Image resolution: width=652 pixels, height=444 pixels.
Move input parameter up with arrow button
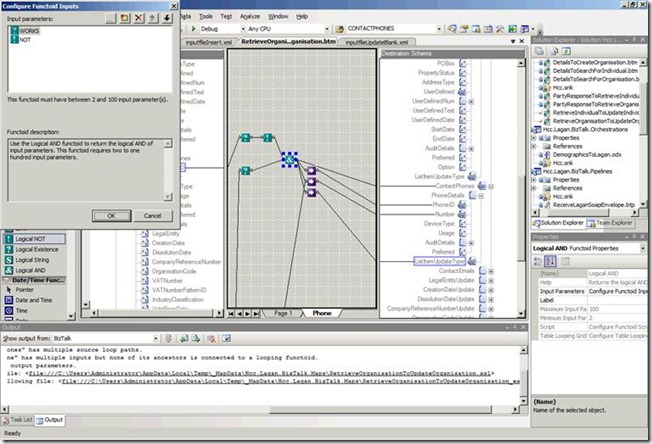[153, 18]
